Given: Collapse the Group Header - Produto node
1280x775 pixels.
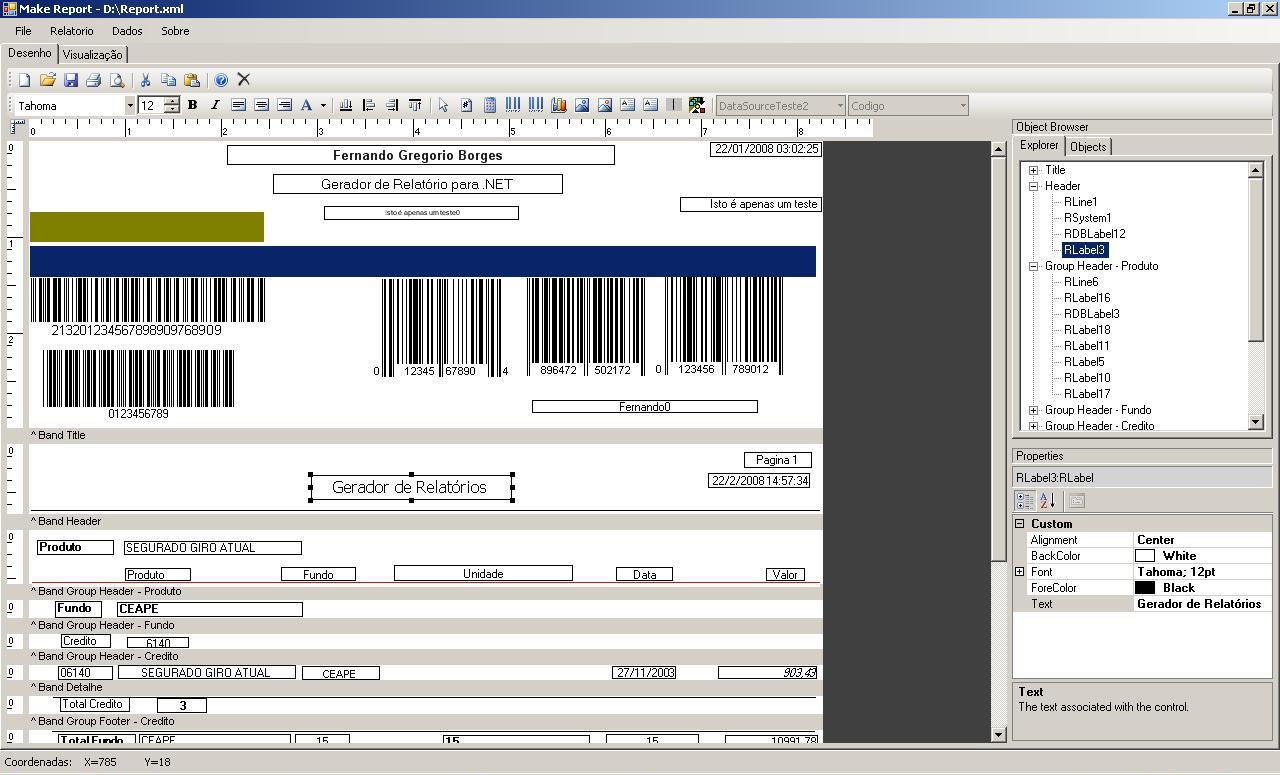Looking at the screenshot, I should click(1033, 266).
